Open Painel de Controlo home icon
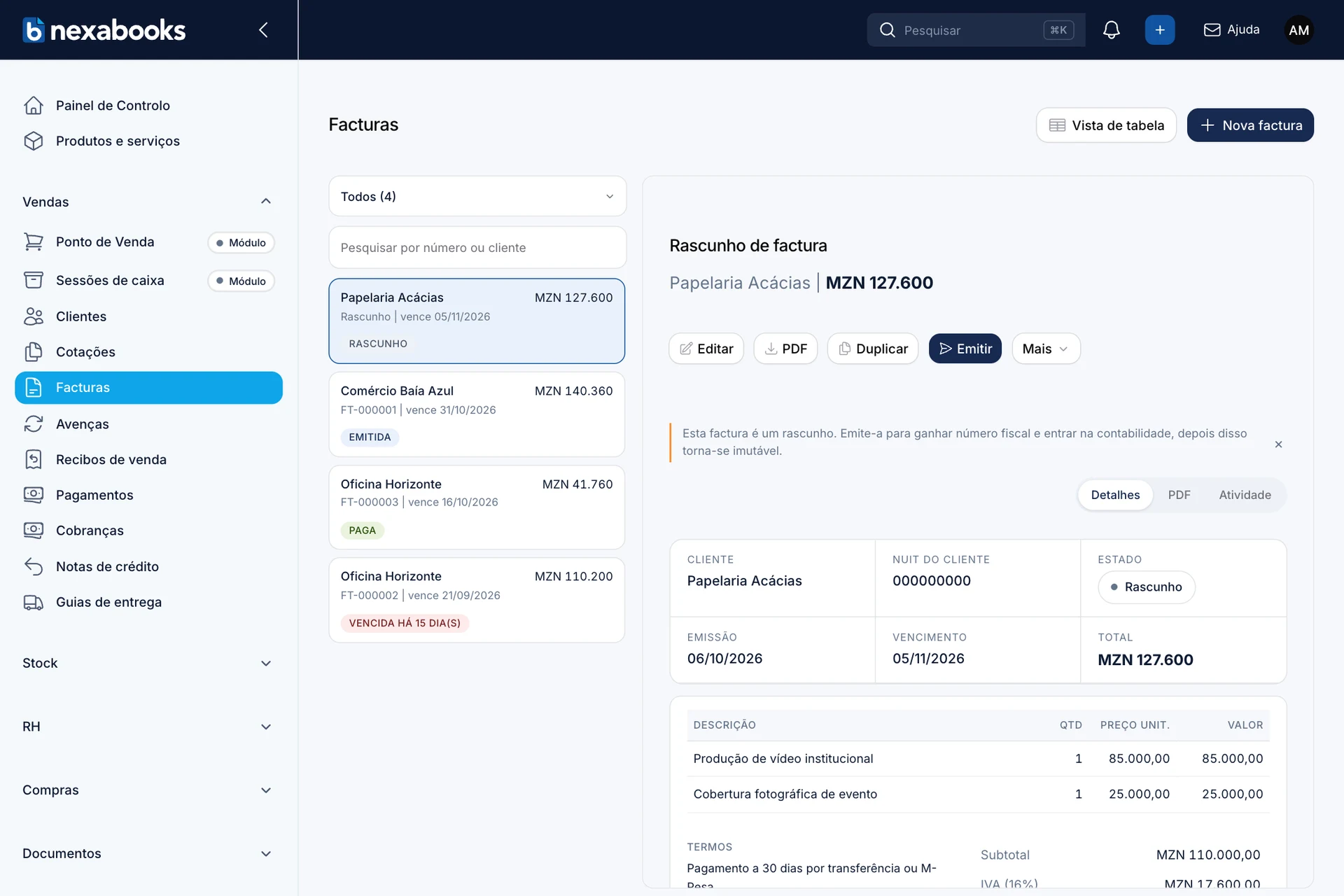The image size is (1344, 896). (x=34, y=105)
